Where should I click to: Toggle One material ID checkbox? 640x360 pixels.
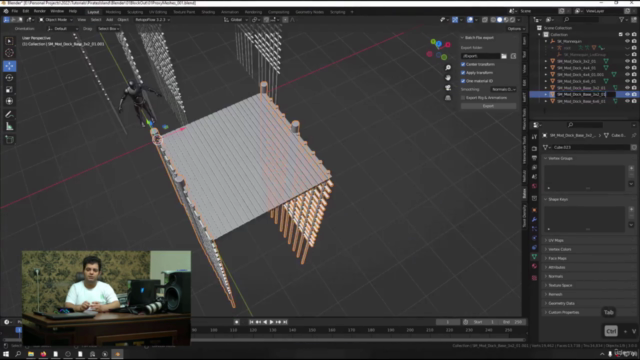[x=463, y=81]
